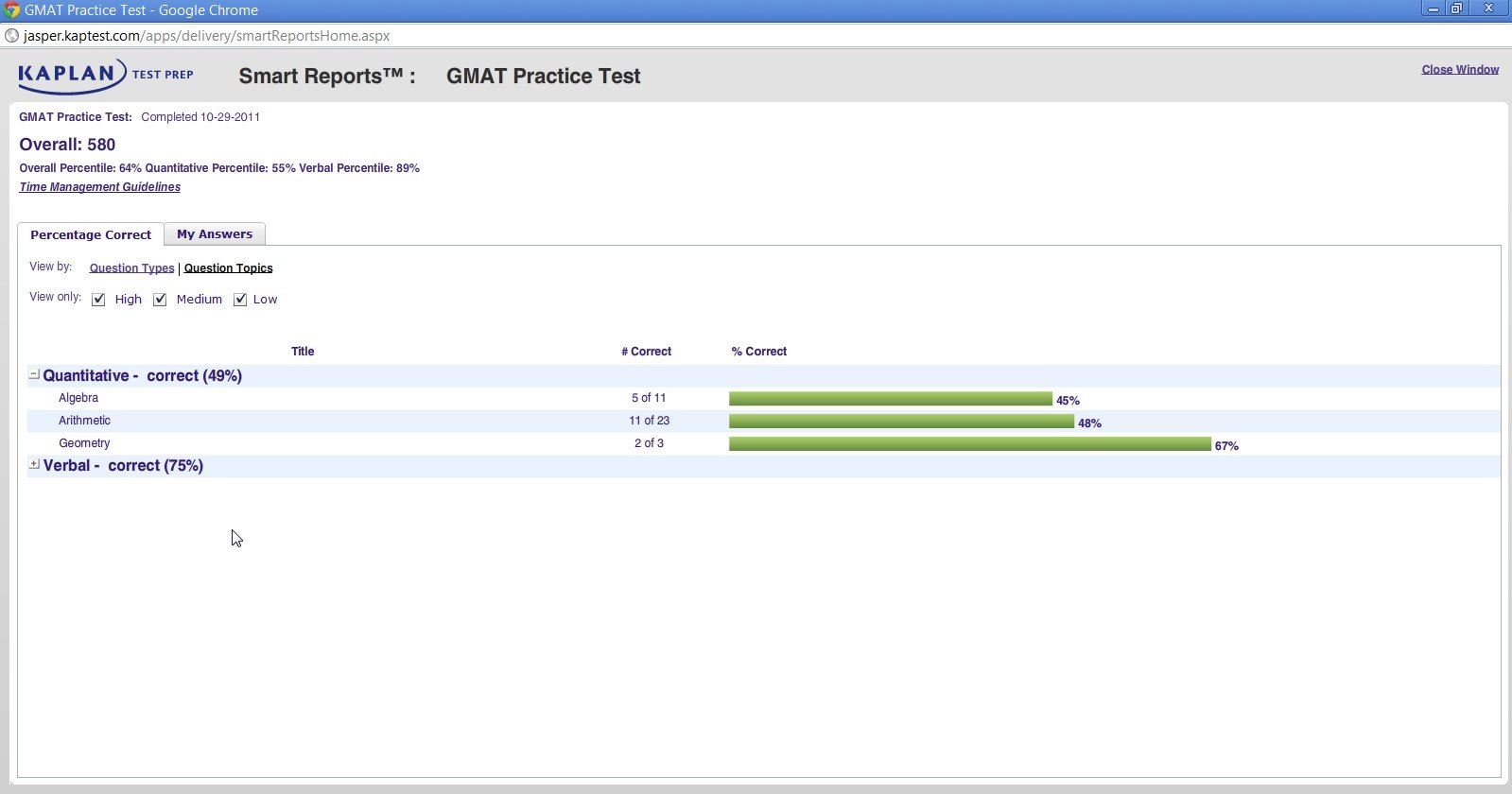View by Question Types
The height and width of the screenshot is (794, 1512).
click(132, 268)
